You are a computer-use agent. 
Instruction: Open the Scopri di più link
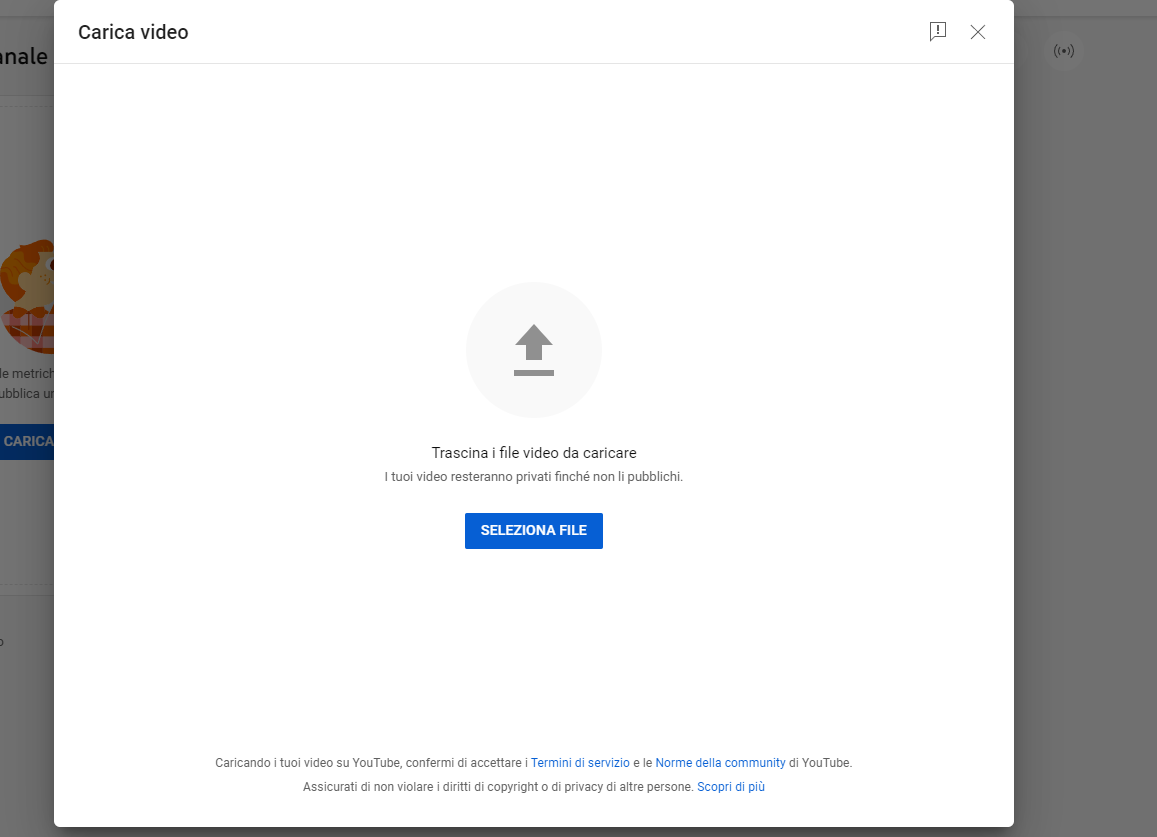[730, 786]
